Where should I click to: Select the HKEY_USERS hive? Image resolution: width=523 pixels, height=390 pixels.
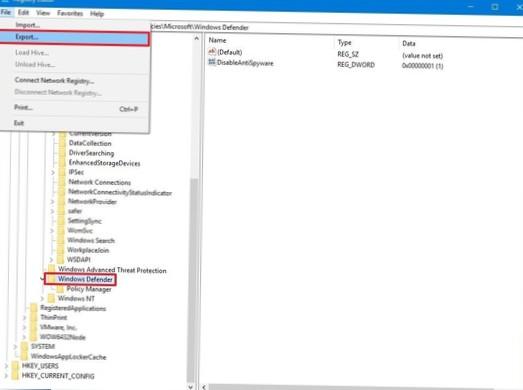point(40,366)
